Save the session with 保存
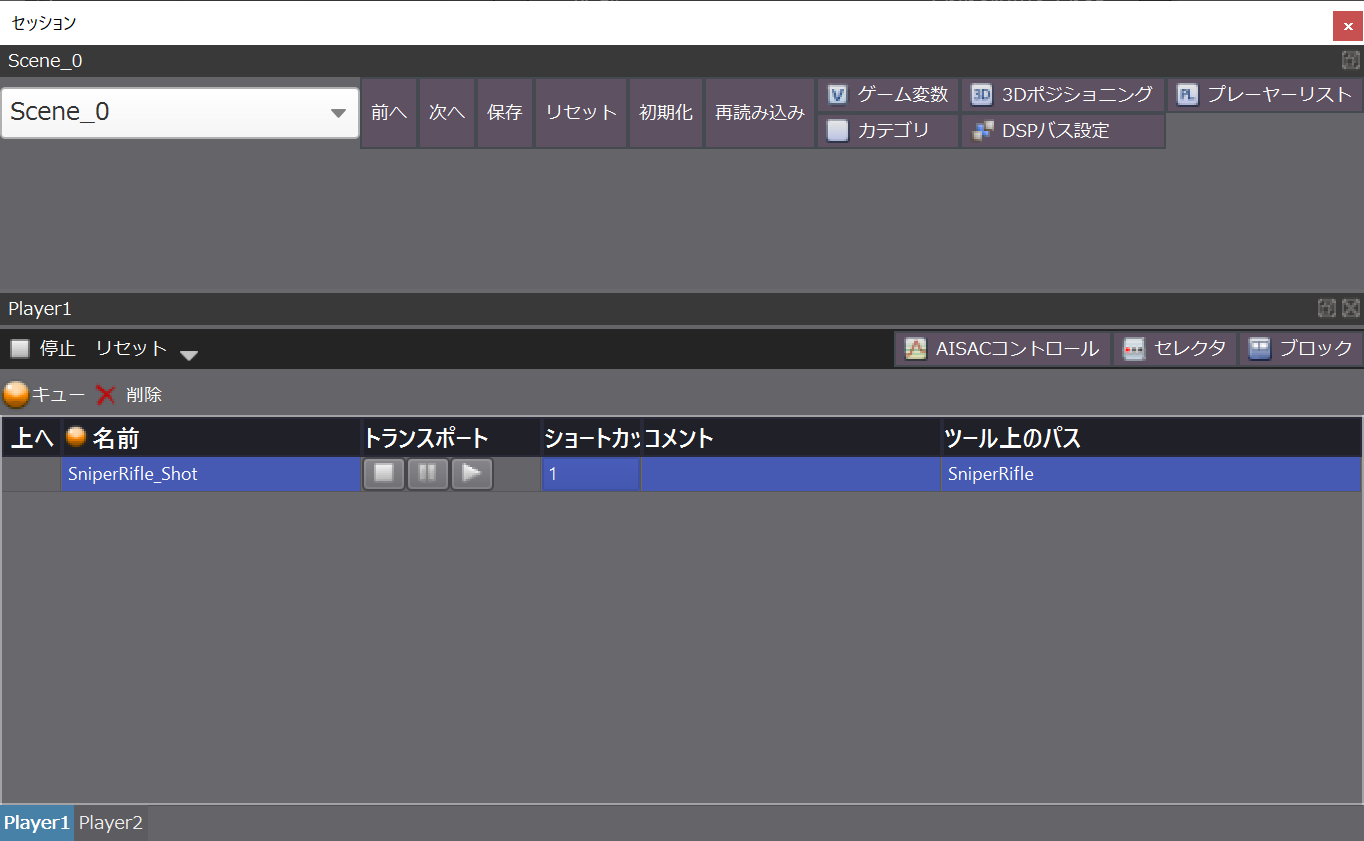The image size is (1364, 841). point(505,113)
